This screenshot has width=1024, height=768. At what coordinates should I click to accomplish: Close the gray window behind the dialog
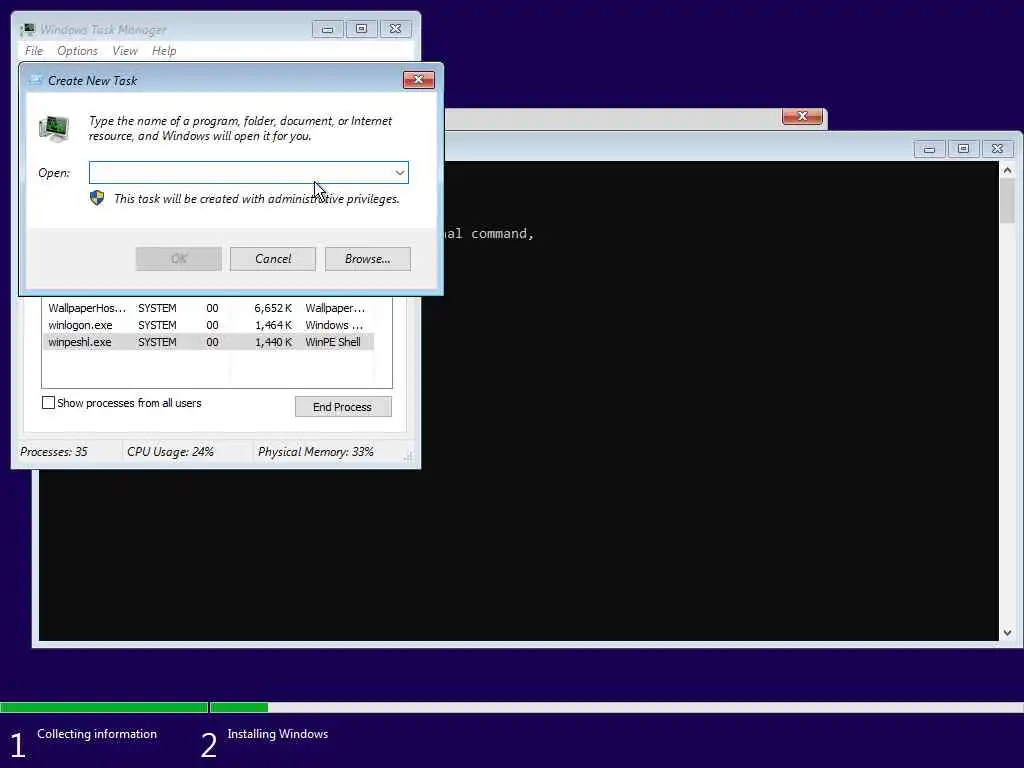802,116
